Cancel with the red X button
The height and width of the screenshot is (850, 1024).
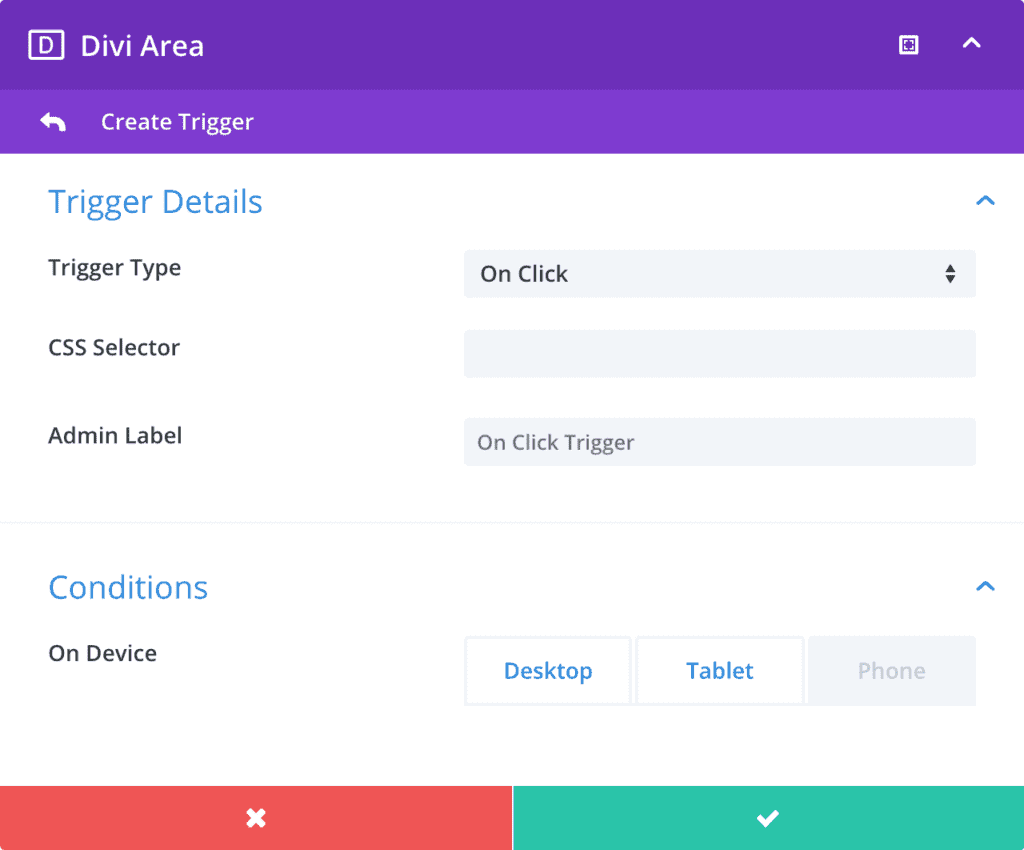(x=256, y=818)
